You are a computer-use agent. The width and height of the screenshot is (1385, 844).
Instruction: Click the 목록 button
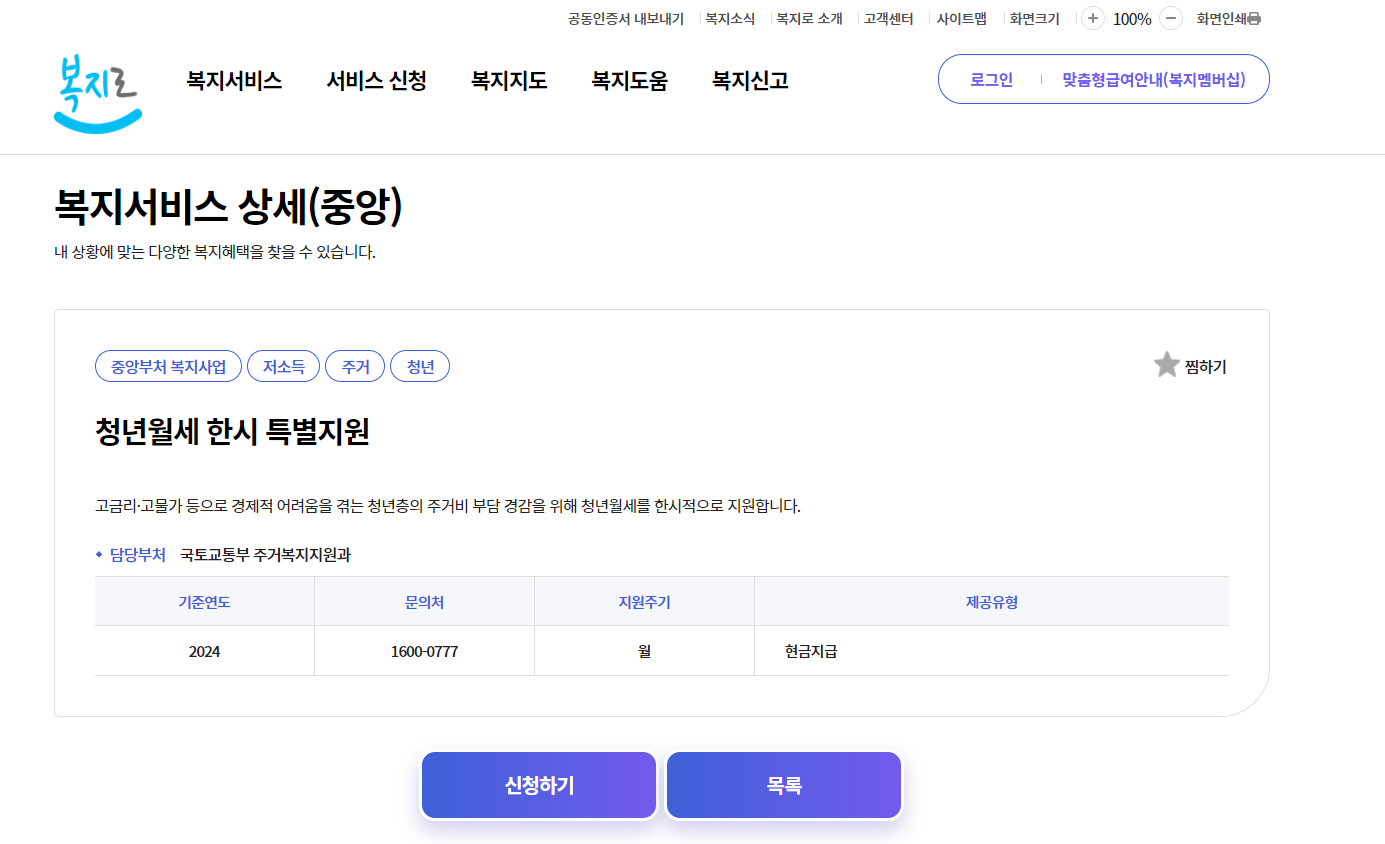click(783, 785)
